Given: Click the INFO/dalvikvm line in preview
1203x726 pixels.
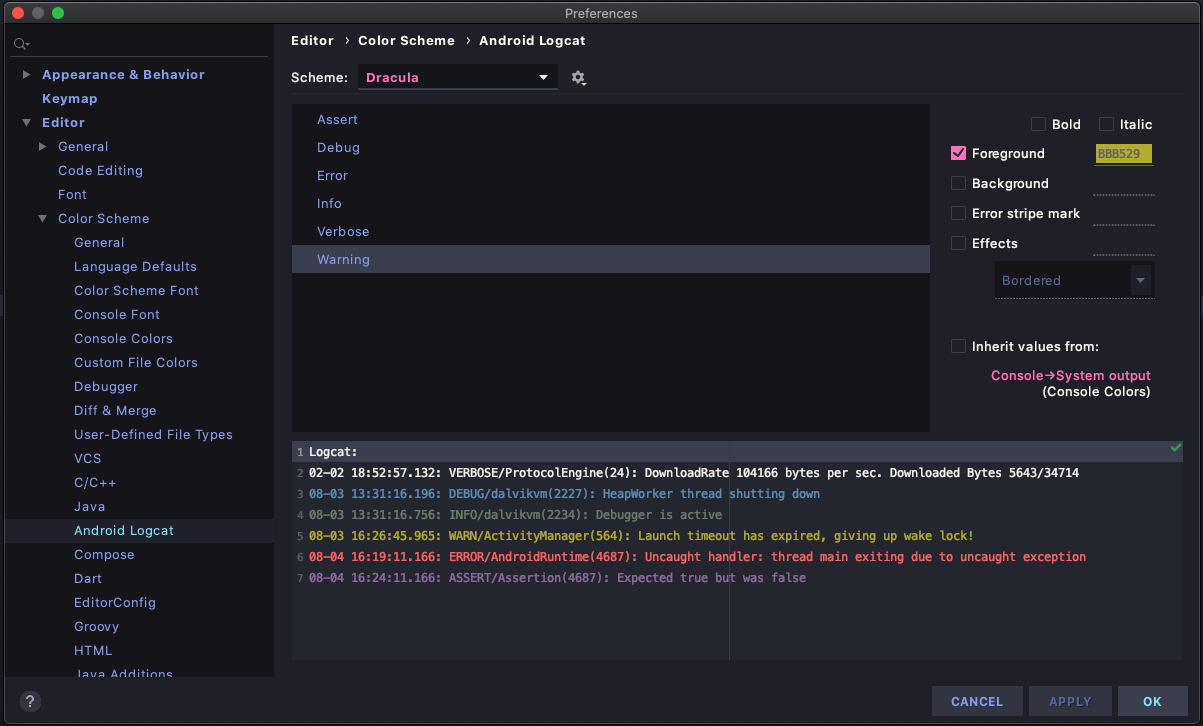Looking at the screenshot, I should [515, 515].
